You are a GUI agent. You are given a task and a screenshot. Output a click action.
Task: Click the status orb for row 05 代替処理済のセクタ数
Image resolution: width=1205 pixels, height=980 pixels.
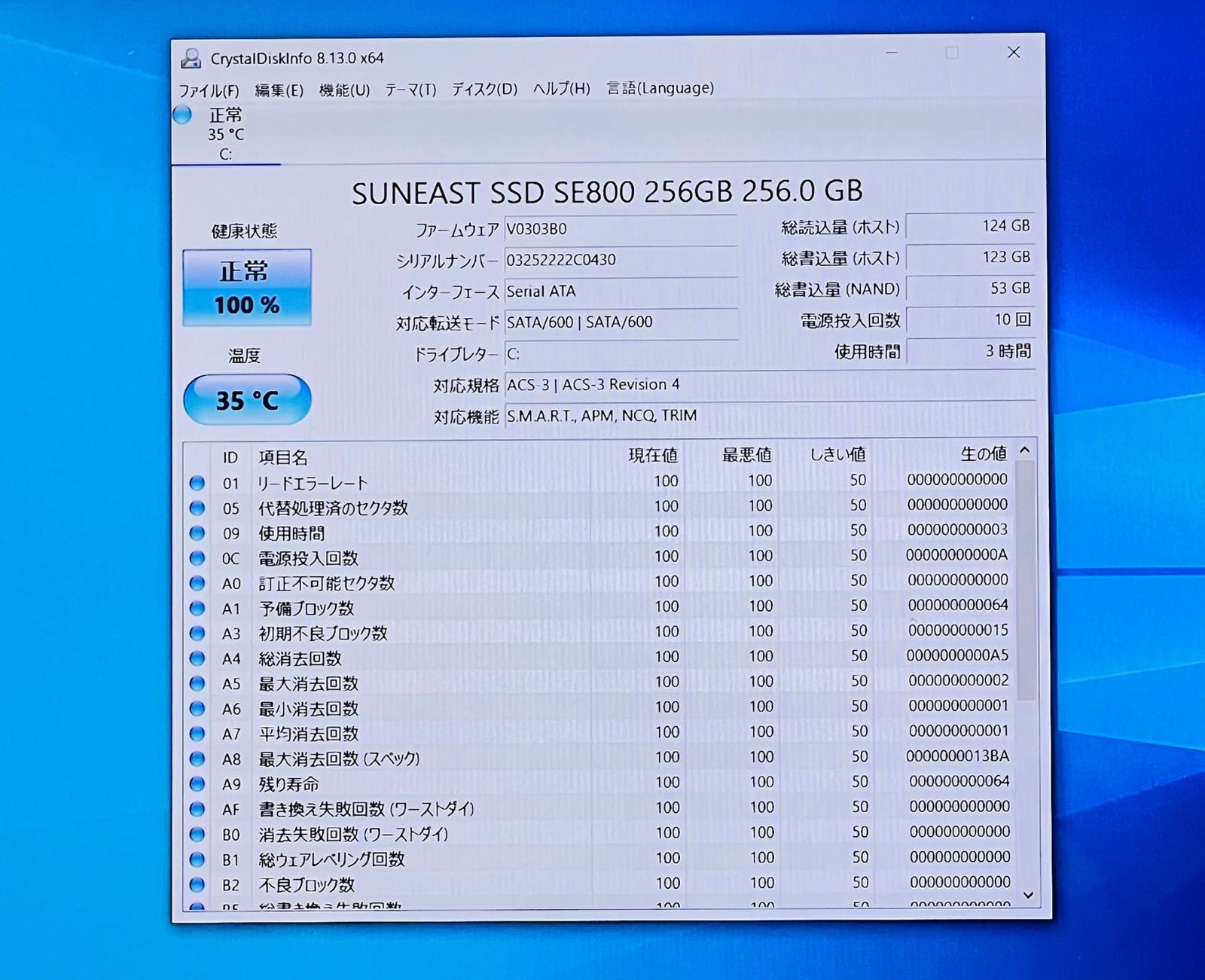(197, 508)
